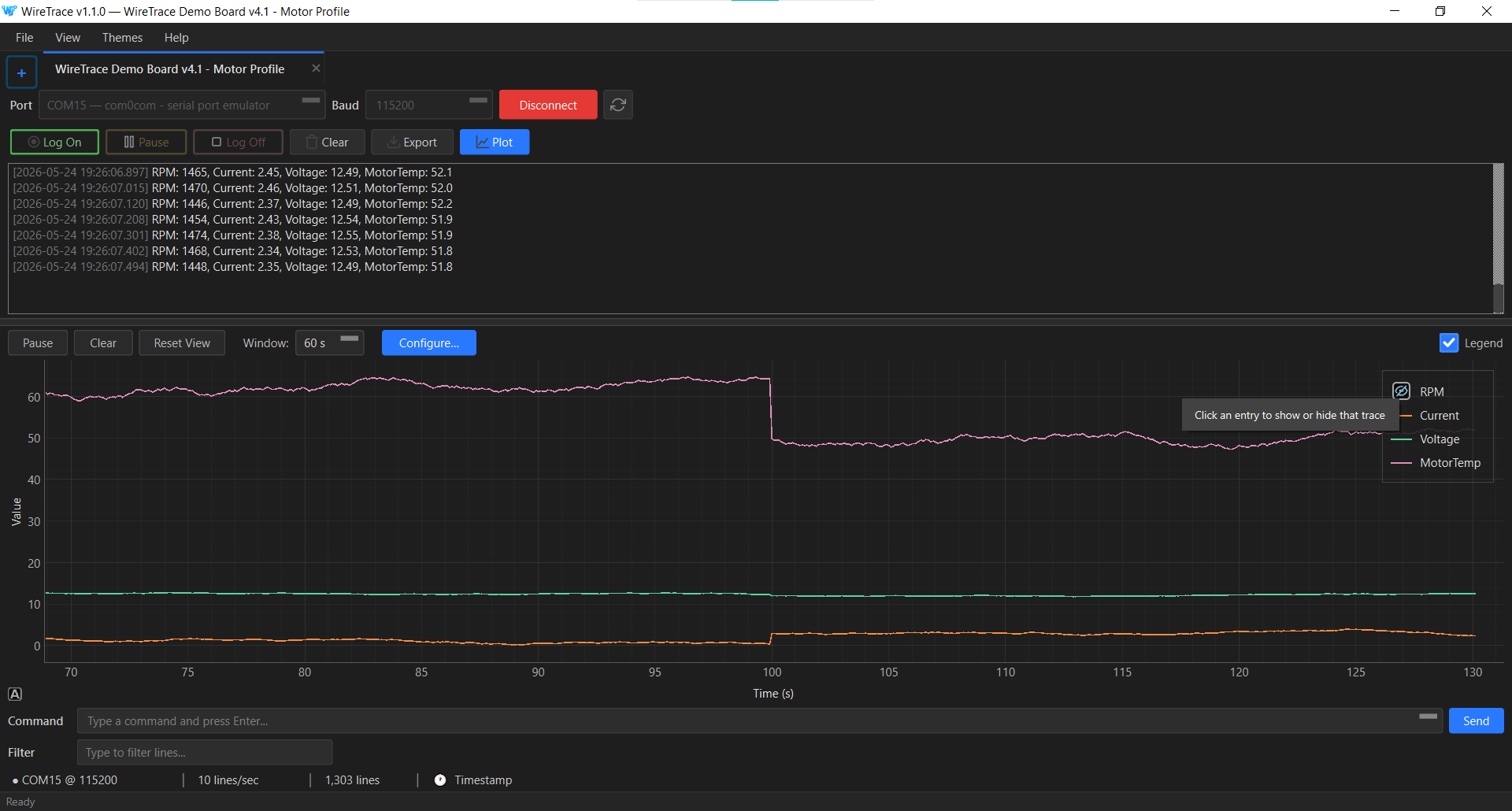The height and width of the screenshot is (811, 1512).
Task: Clear the plot data
Action: (x=103, y=343)
